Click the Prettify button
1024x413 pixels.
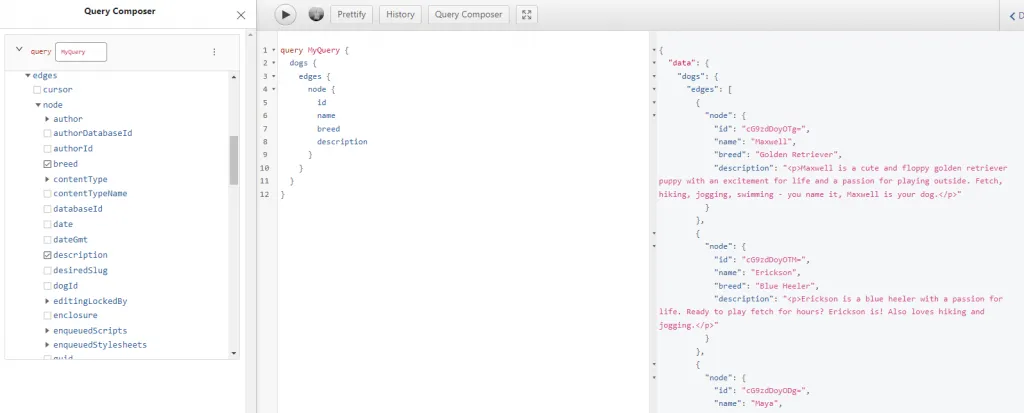pyautogui.click(x=351, y=15)
